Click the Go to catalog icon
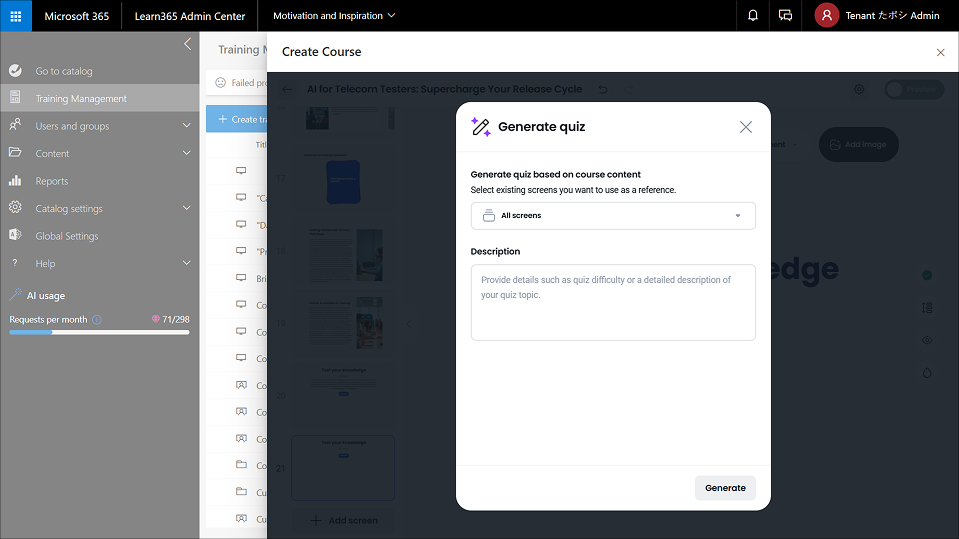The width and height of the screenshot is (959, 539). coord(15,71)
